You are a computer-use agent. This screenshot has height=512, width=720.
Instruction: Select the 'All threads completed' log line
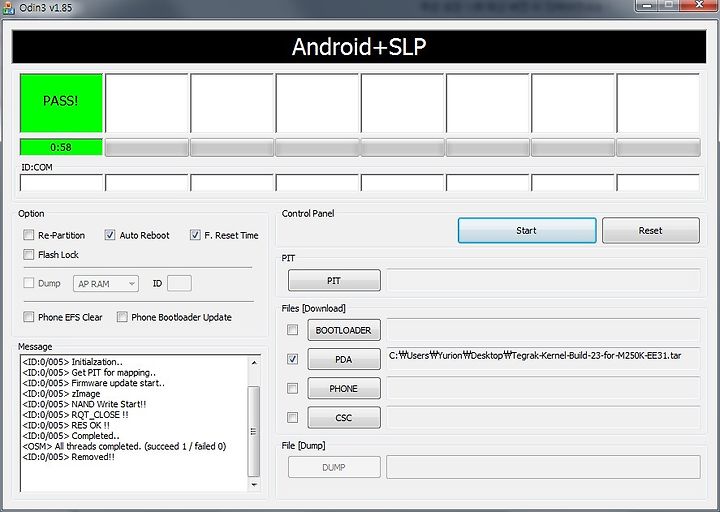tap(124, 446)
